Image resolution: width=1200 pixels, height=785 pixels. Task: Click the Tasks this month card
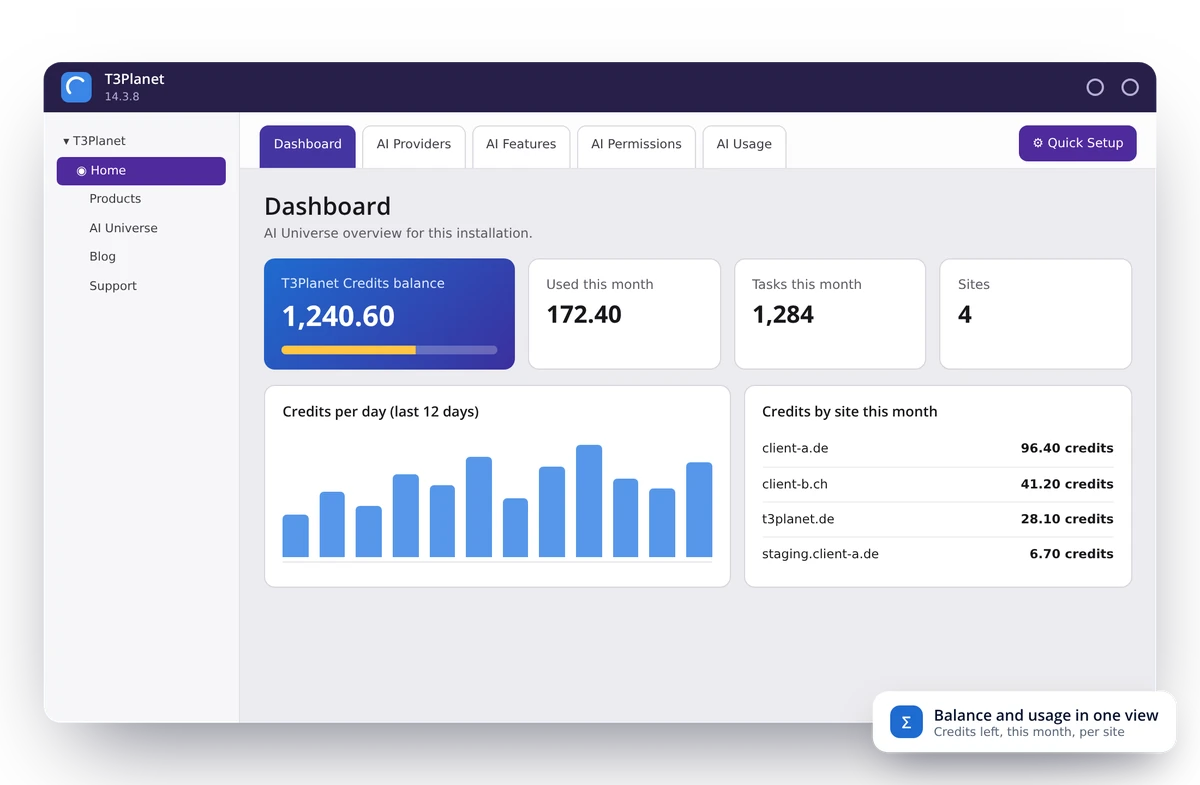click(x=830, y=314)
